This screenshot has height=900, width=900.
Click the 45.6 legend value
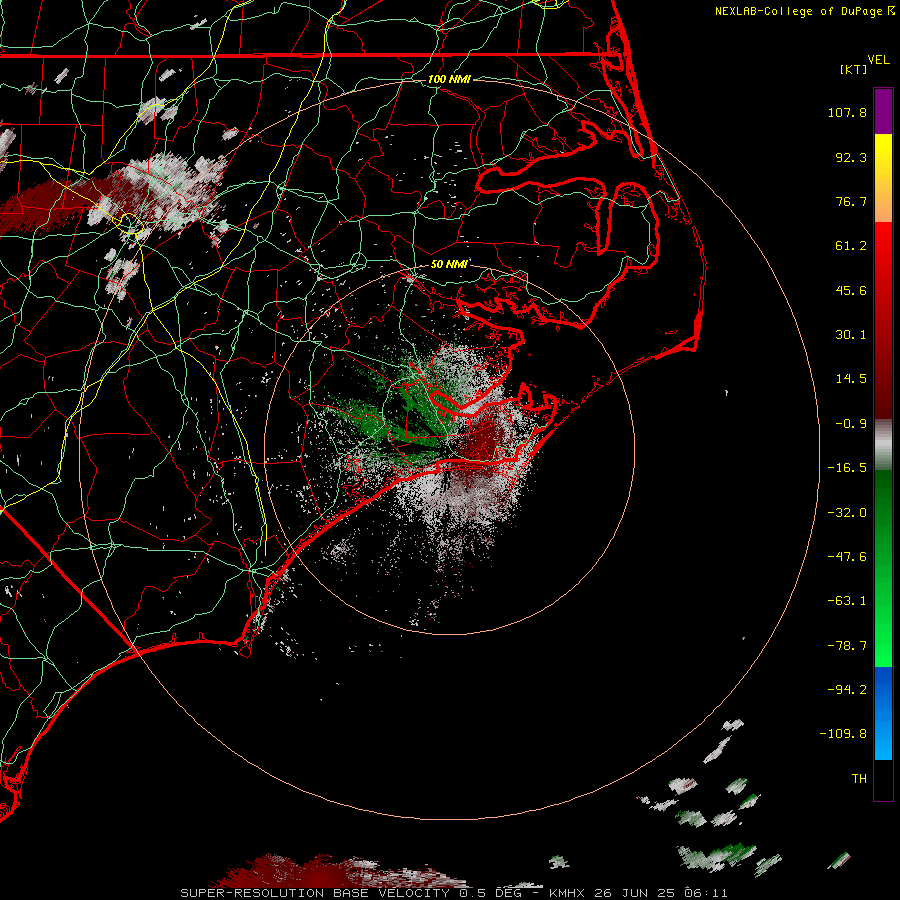pyautogui.click(x=851, y=290)
